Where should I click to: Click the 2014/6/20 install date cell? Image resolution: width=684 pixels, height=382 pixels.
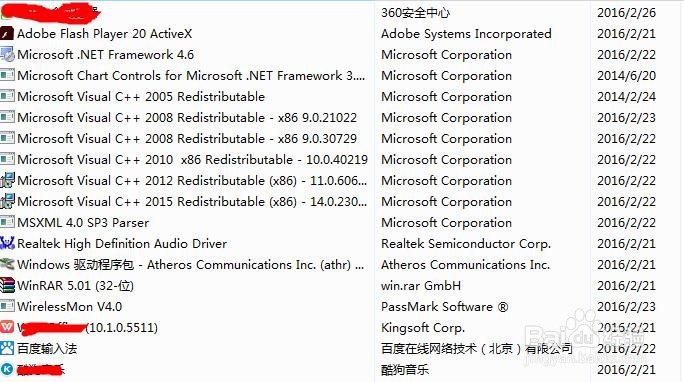click(626, 75)
